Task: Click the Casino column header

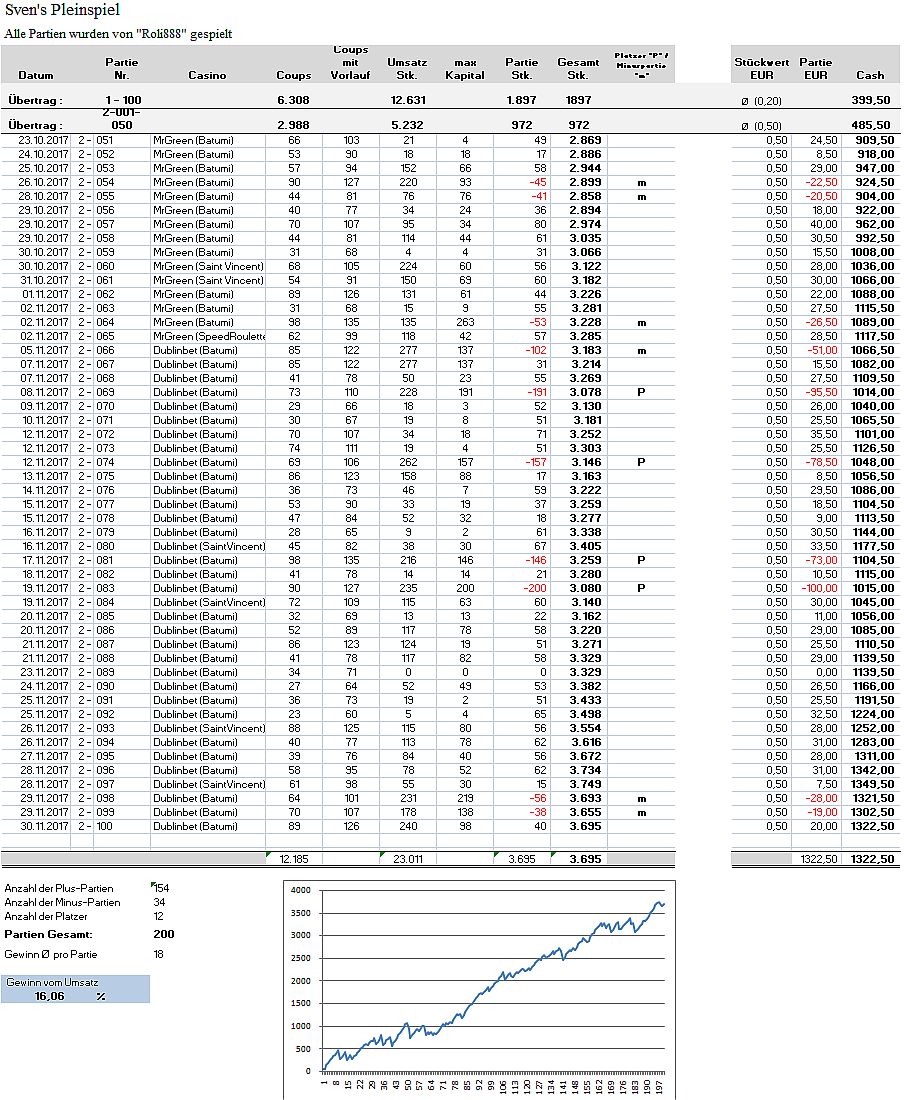Action: click(207, 75)
